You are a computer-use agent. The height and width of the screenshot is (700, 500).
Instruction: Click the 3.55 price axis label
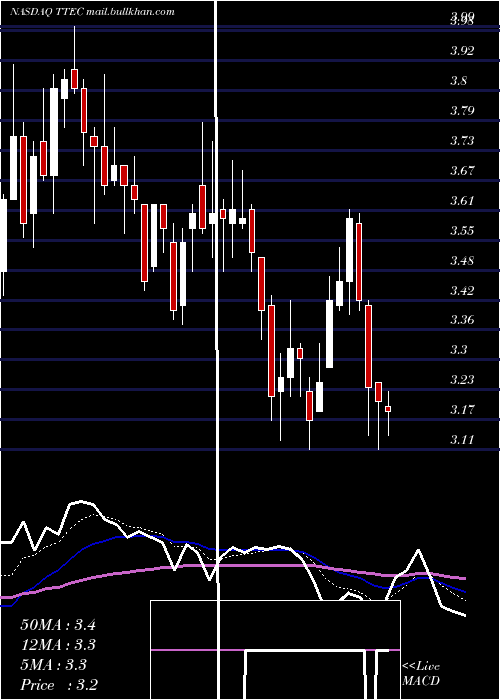(462, 230)
